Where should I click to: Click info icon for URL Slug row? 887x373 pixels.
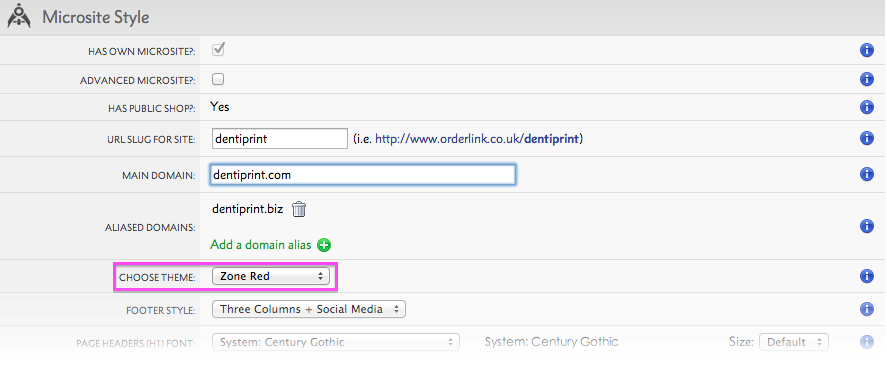(x=866, y=138)
